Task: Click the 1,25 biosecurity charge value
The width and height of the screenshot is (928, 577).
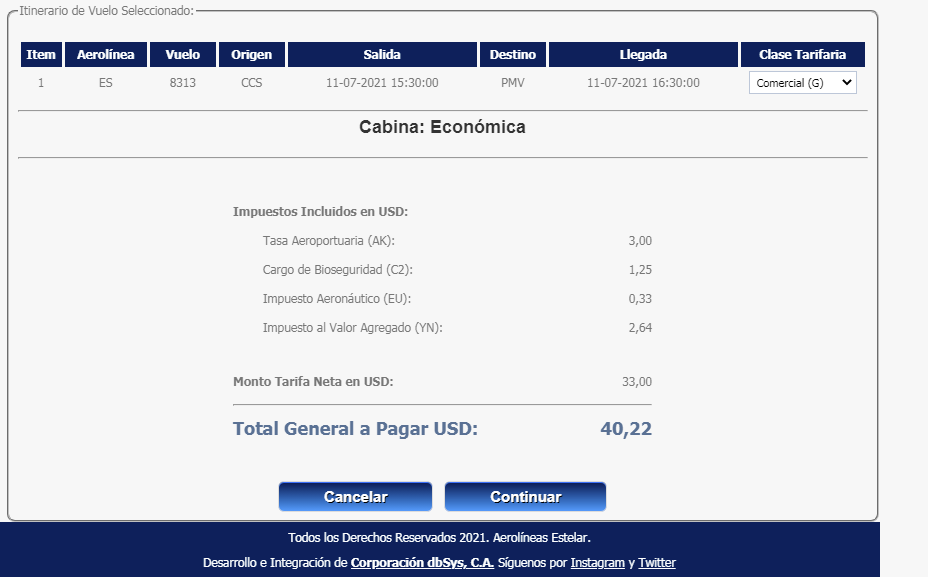Action: tap(640, 270)
